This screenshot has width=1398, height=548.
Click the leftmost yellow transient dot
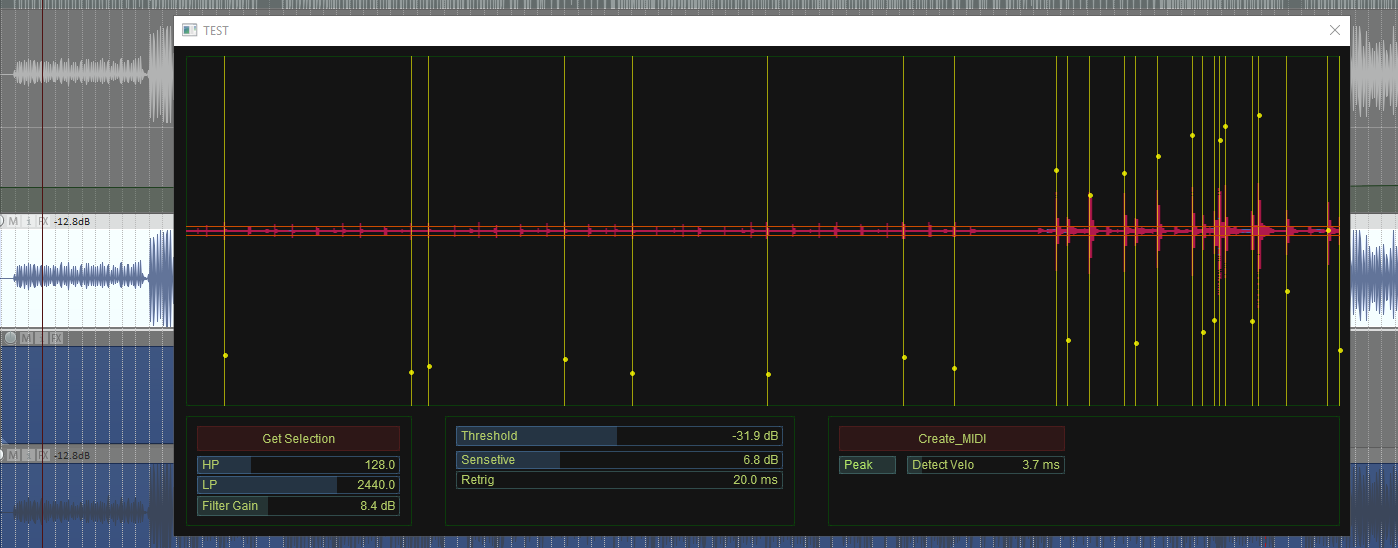coord(225,356)
